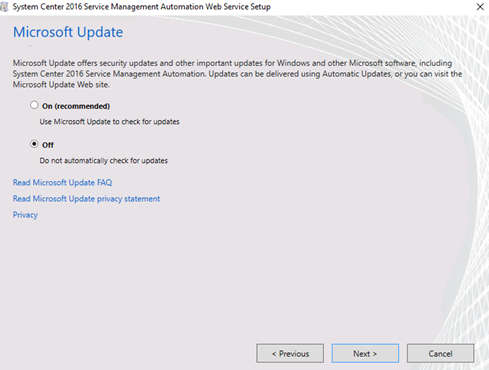Close the setup window with X
489x370 pixels.
[x=480, y=7]
